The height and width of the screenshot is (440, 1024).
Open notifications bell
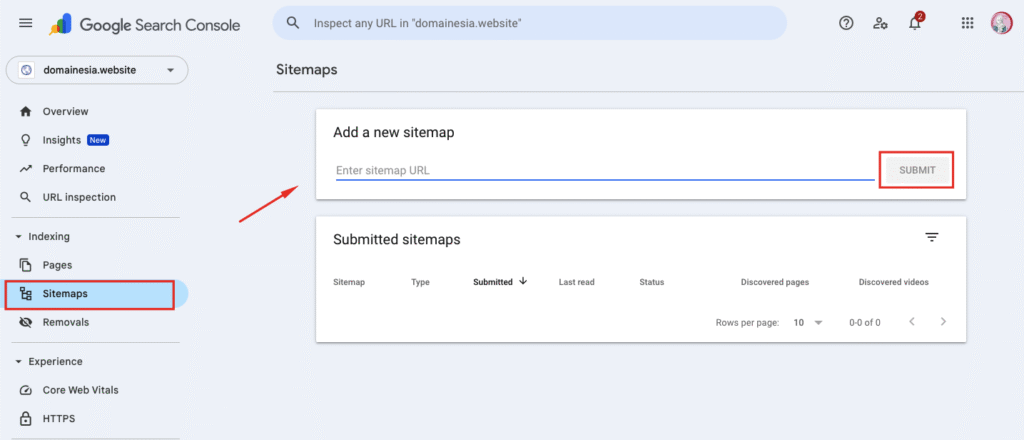(x=915, y=23)
